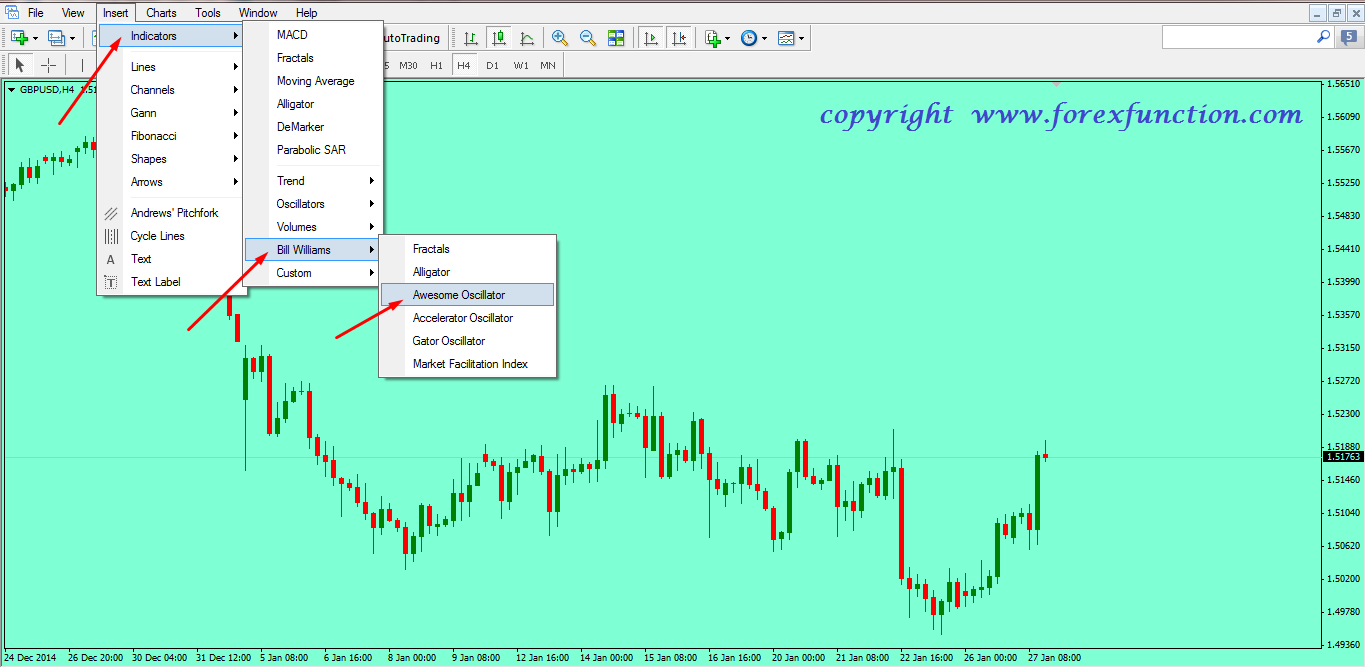The image size is (1365, 667).
Task: Open the New Chart dropdown arrow
Action: (35, 38)
